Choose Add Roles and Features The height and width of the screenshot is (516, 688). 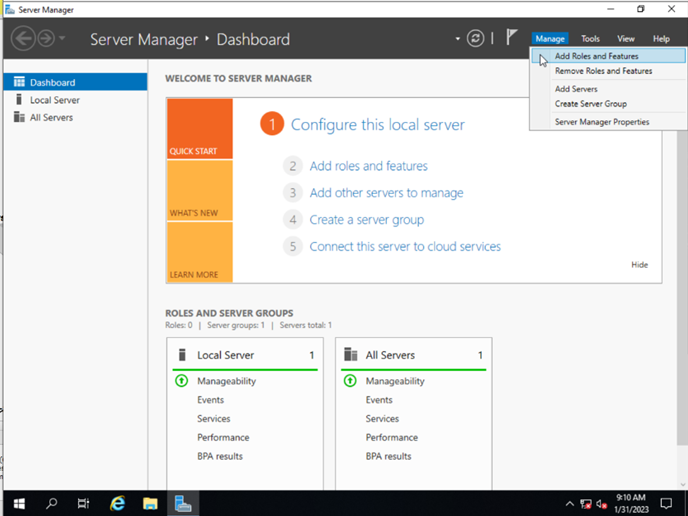click(608, 56)
